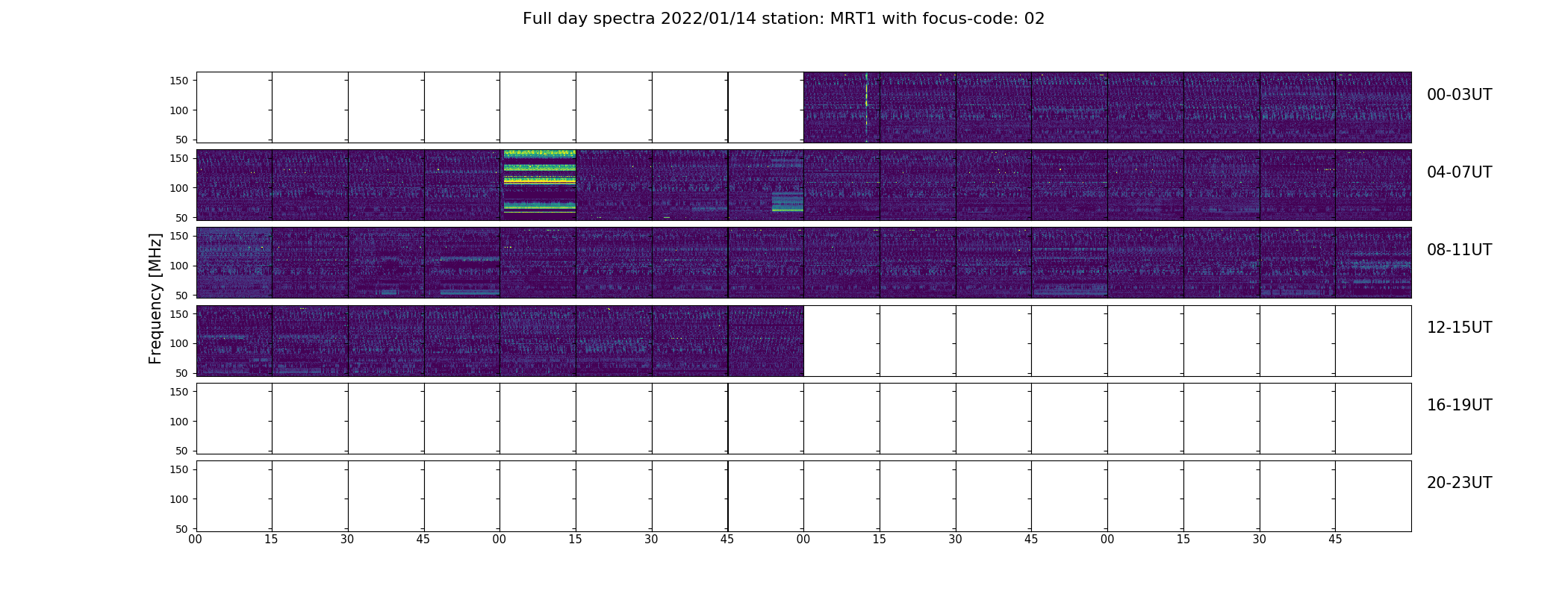The height and width of the screenshot is (597, 1568).
Task: Open the last spectrum panel of the 08-11UT row
Action: coord(1373,262)
